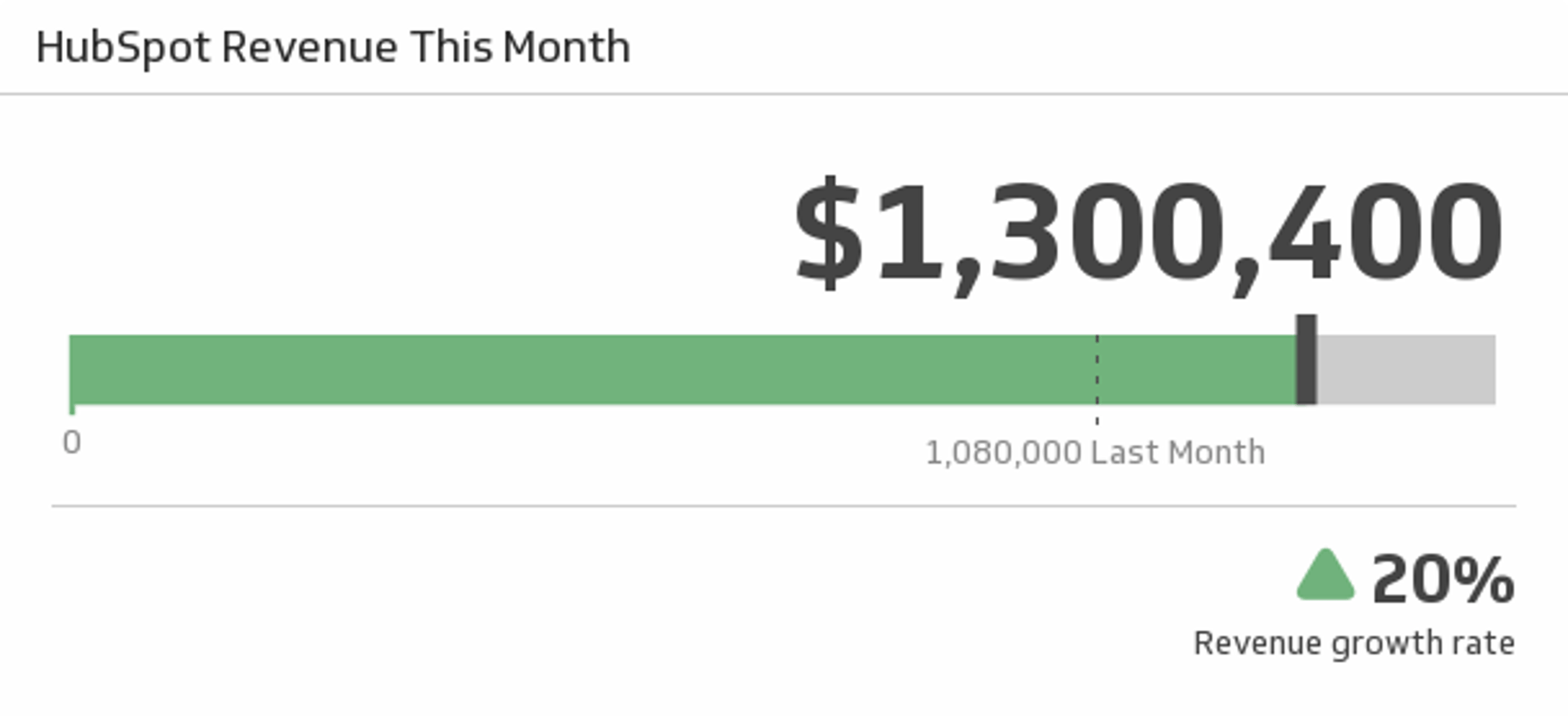Viewport: 1568px width, 716px height.
Task: Click the $1,300,400 revenue figure
Action: click(x=1147, y=233)
